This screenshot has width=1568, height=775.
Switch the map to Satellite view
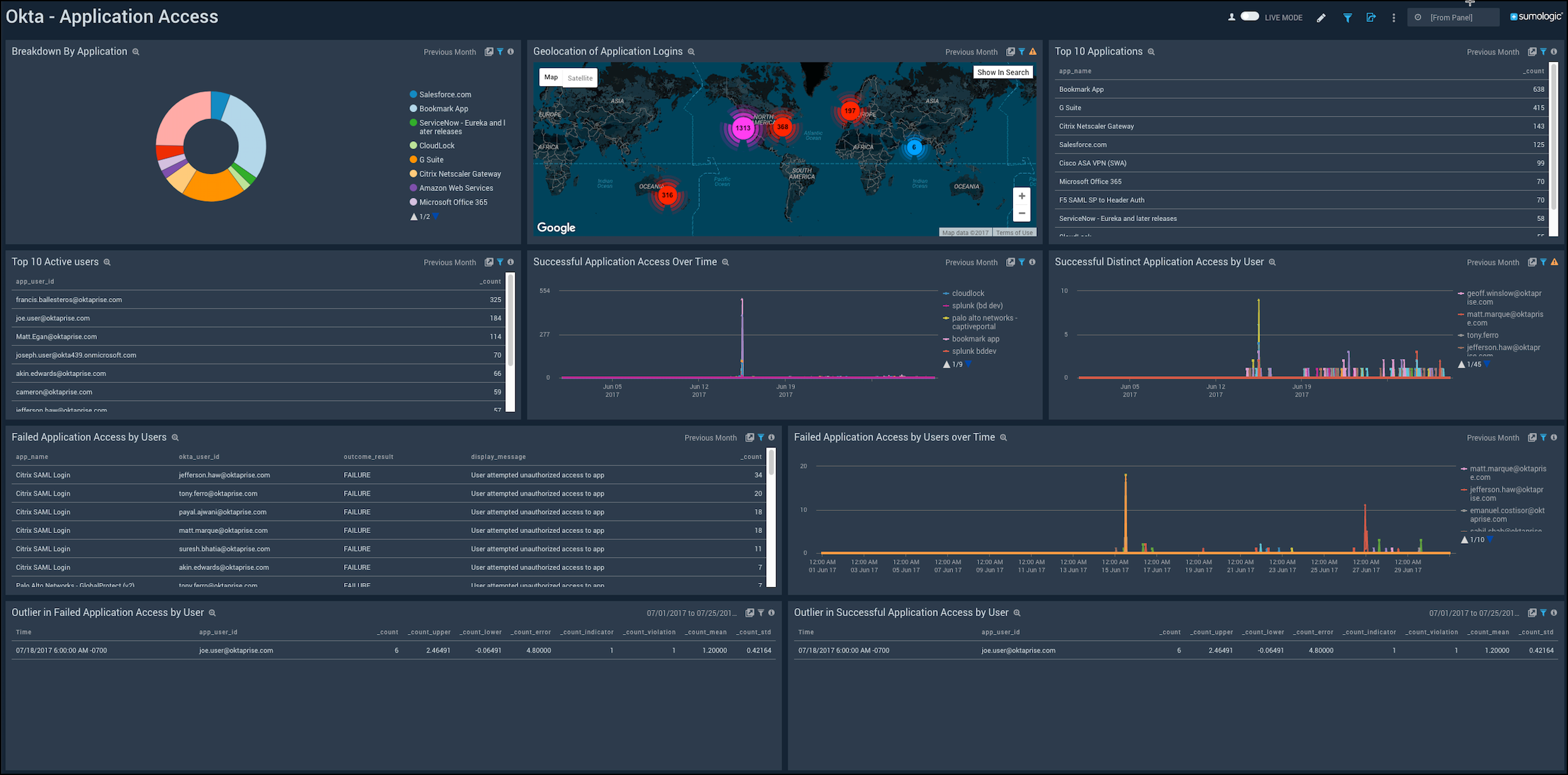(580, 77)
